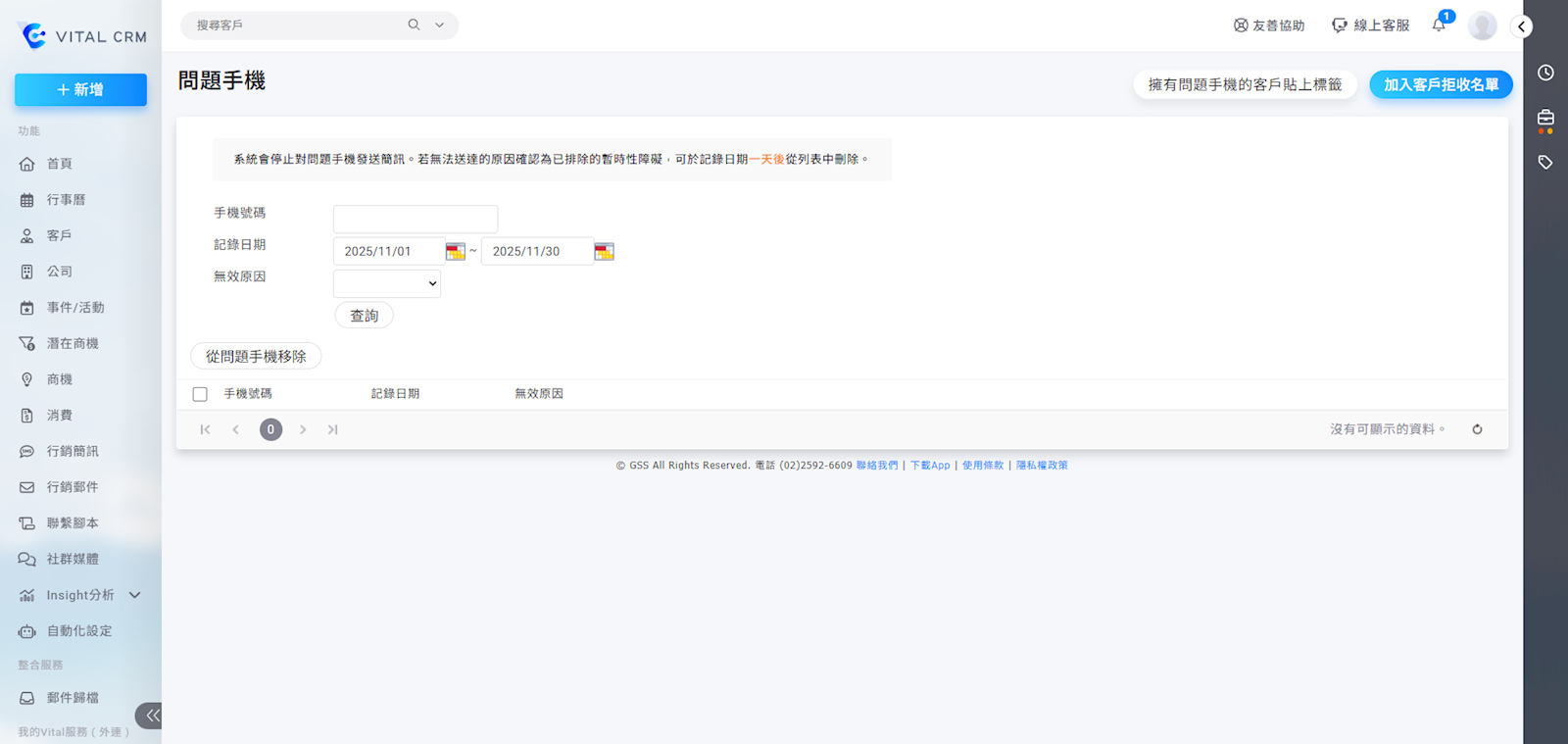Viewport: 1568px width, 744px height.
Task: Open 行銷簡訊 in the sidebar
Action: [x=73, y=451]
